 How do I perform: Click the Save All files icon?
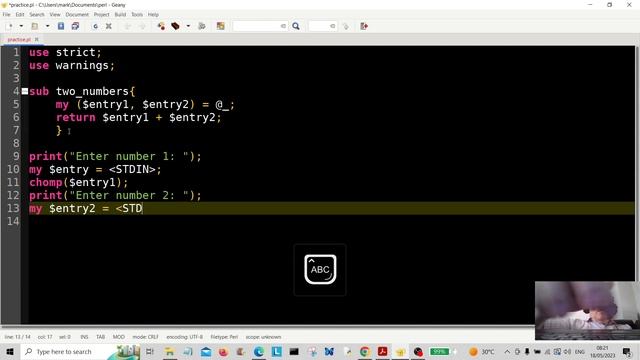pos(75,26)
